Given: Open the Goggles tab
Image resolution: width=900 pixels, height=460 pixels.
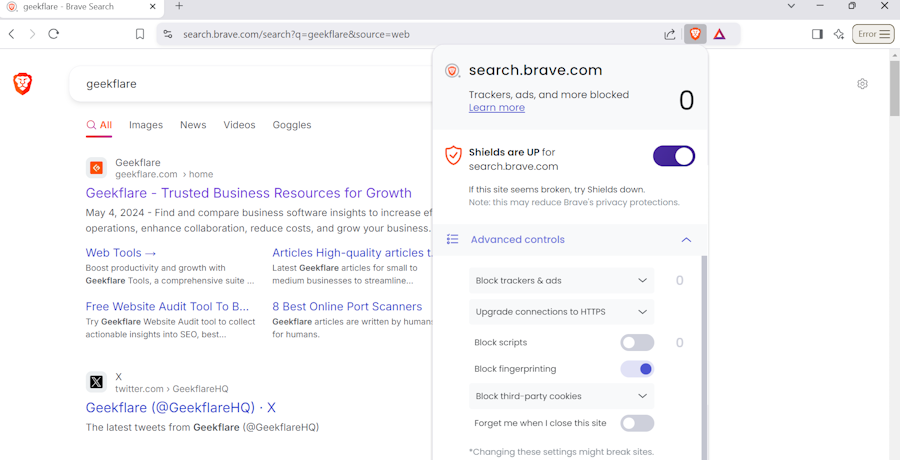Looking at the screenshot, I should point(292,125).
